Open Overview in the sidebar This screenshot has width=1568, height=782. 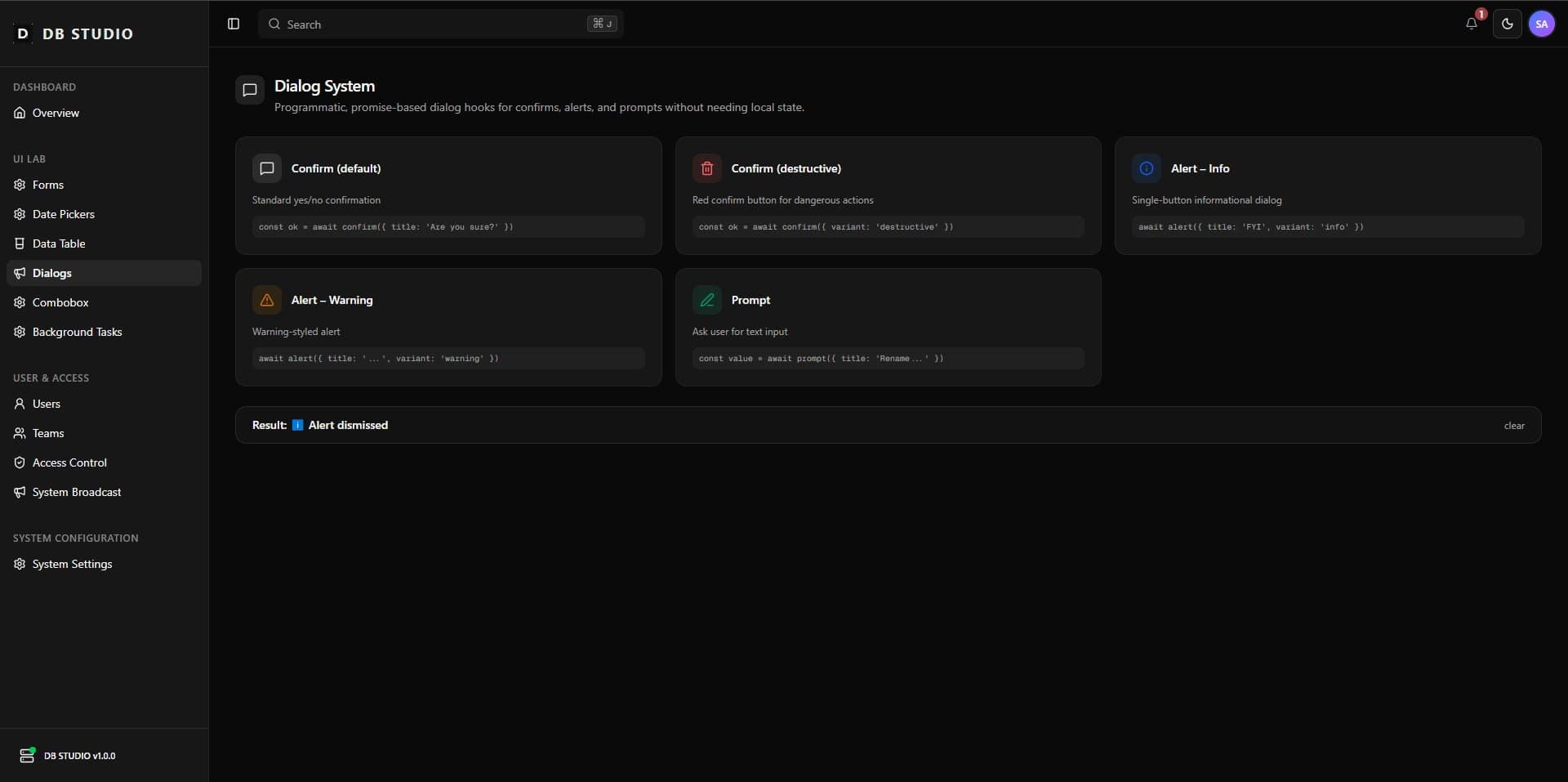[x=56, y=113]
